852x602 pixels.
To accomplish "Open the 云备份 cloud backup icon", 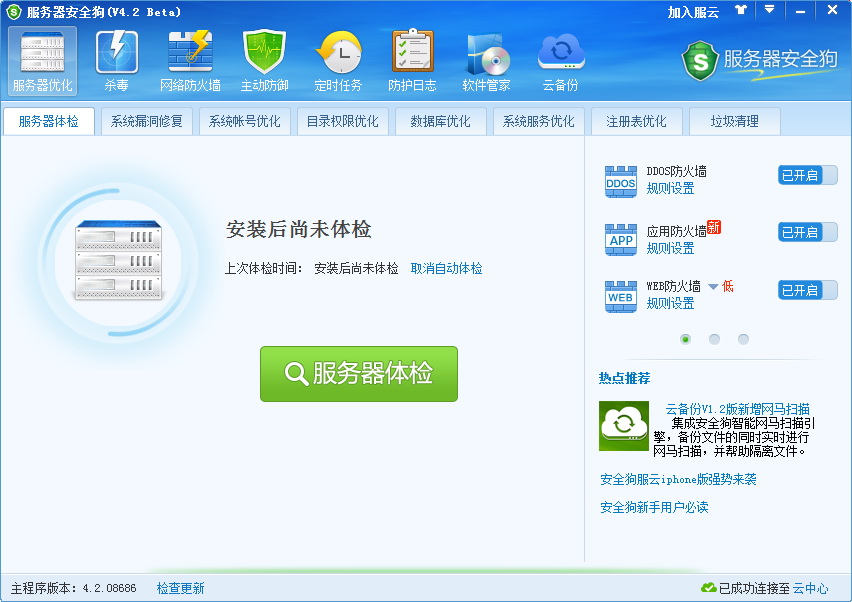I will pos(560,60).
